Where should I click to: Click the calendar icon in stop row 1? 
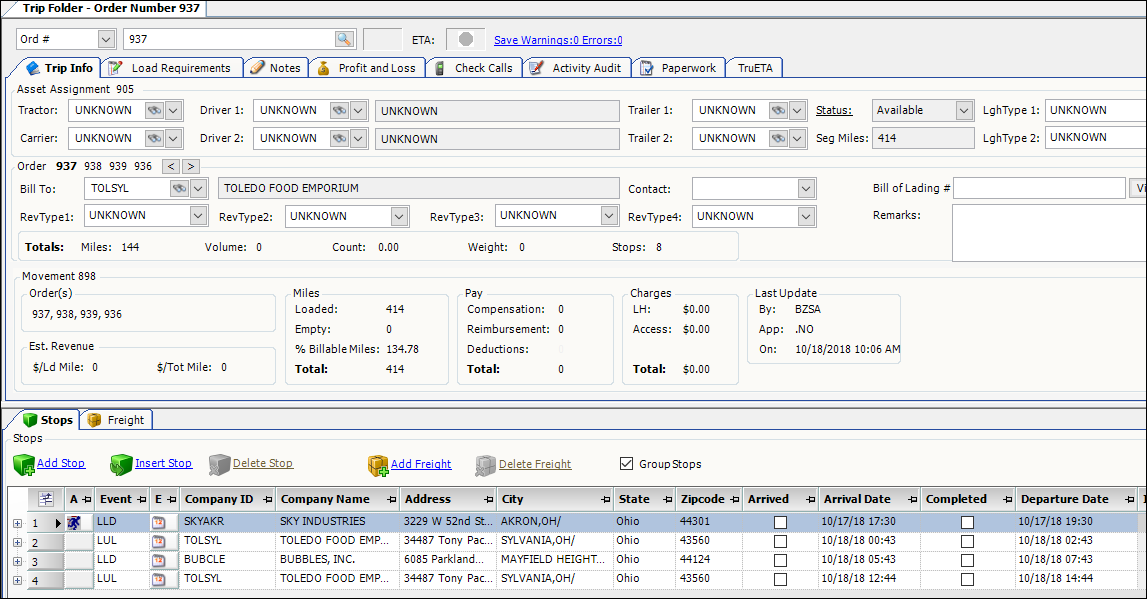pyautogui.click(x=159, y=522)
